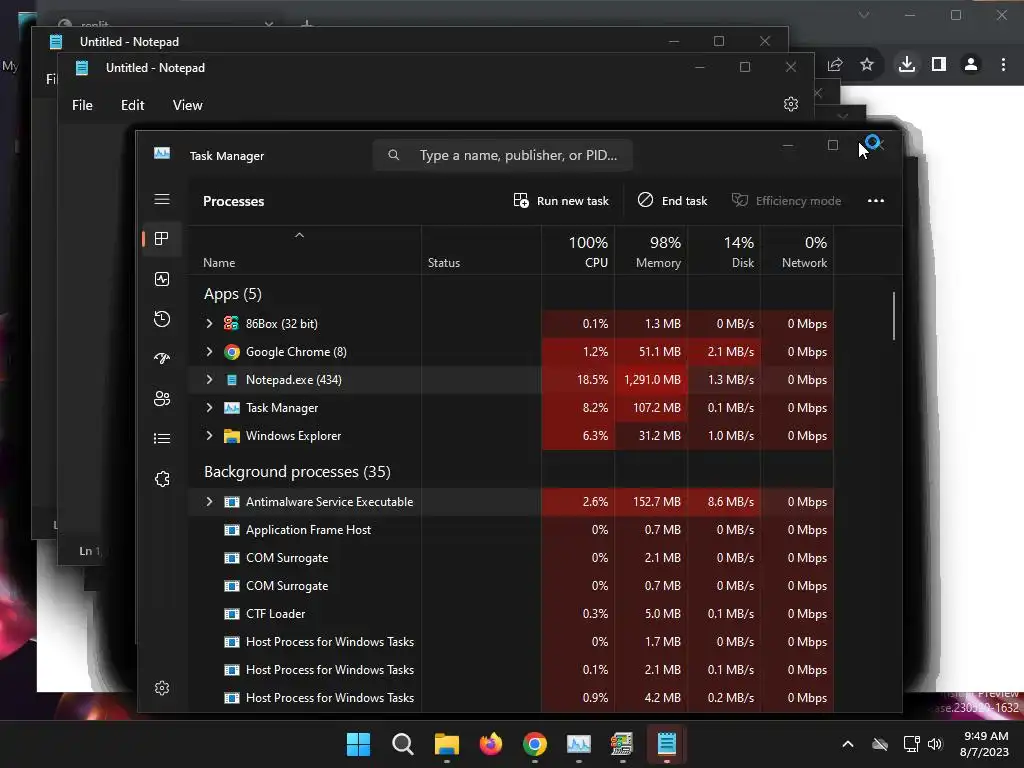
Task: Launch Firefox from taskbar
Action: tap(490, 744)
